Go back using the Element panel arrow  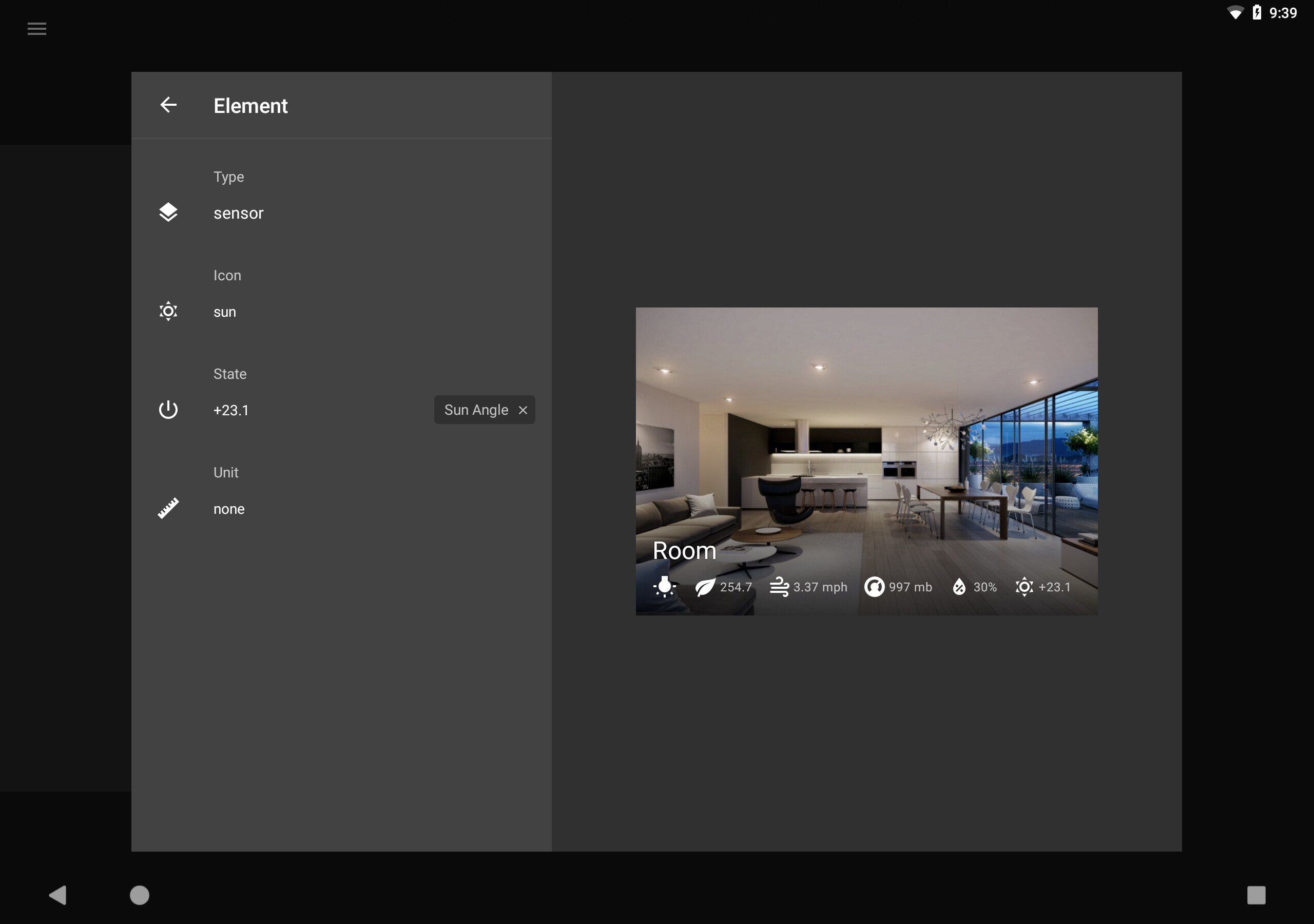click(168, 105)
